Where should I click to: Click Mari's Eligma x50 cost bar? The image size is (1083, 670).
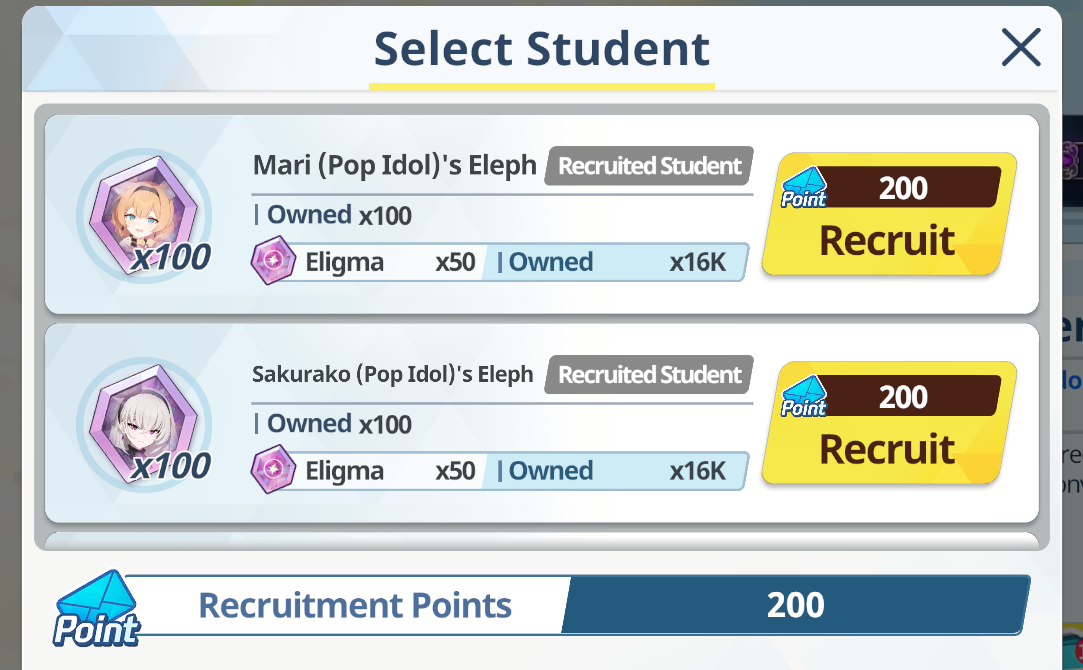pyautogui.click(x=378, y=262)
